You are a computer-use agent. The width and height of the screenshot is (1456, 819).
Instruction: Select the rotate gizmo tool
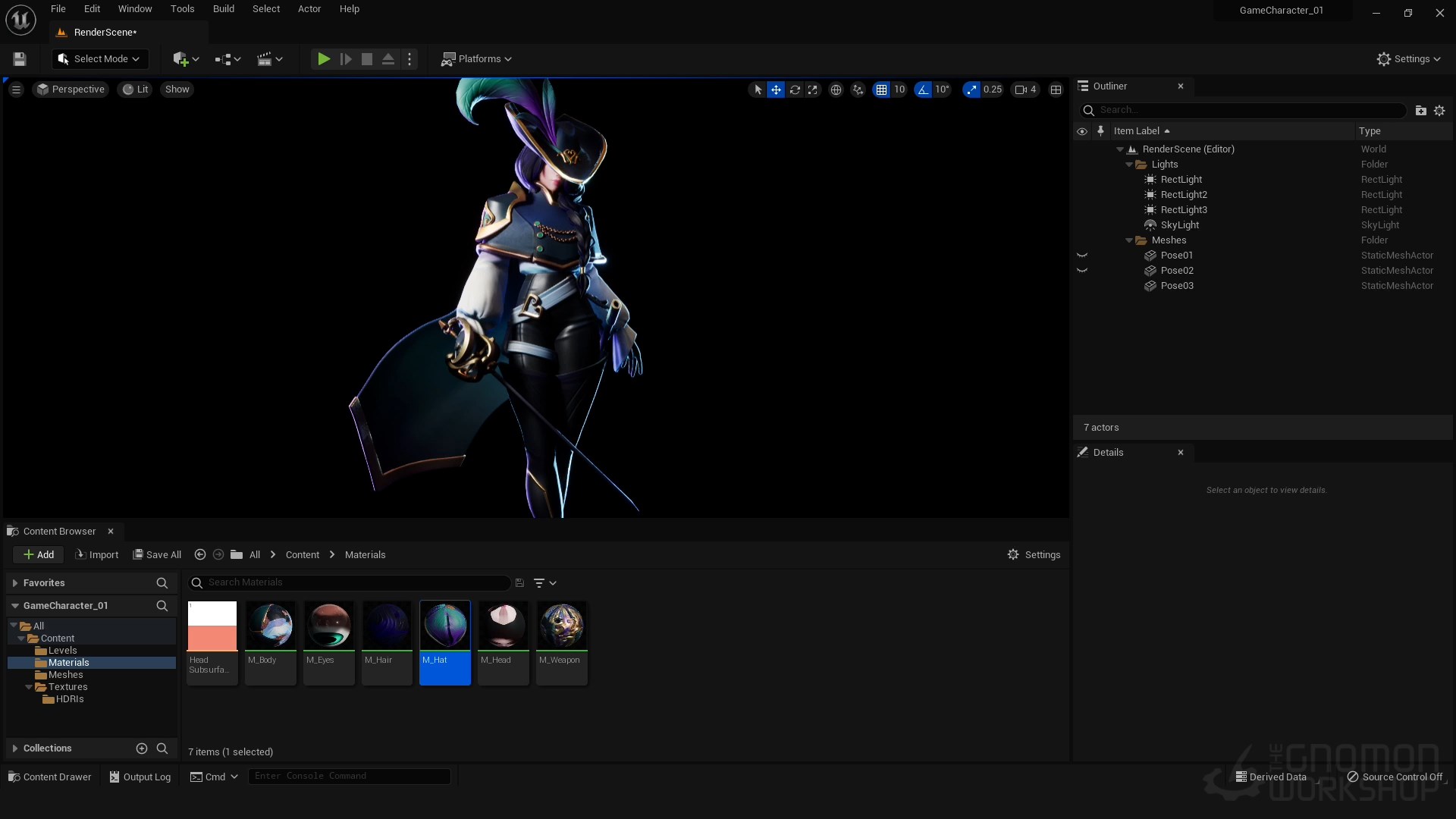pyautogui.click(x=794, y=89)
